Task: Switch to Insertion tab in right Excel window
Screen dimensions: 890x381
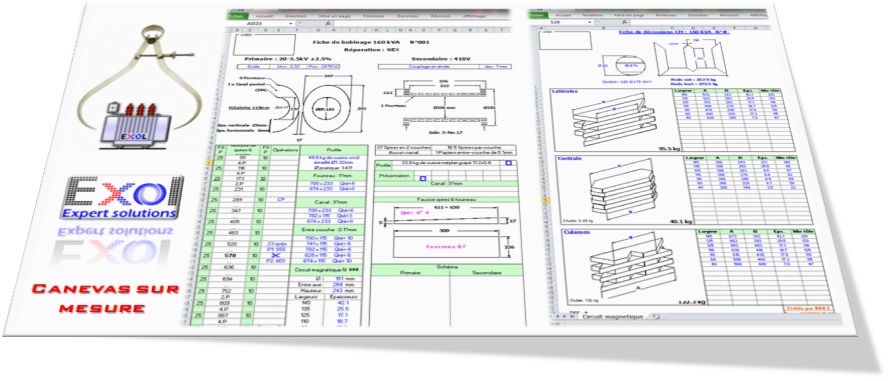Action: pyautogui.click(x=593, y=15)
